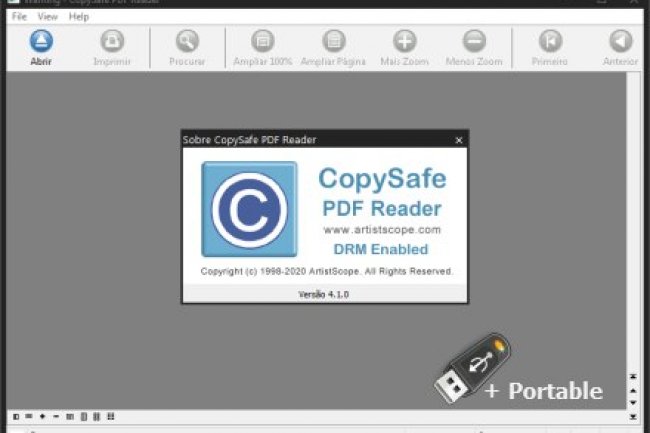This screenshot has width=650, height=433.
Task: Click the Anterior previous-page icon
Action: [620, 41]
